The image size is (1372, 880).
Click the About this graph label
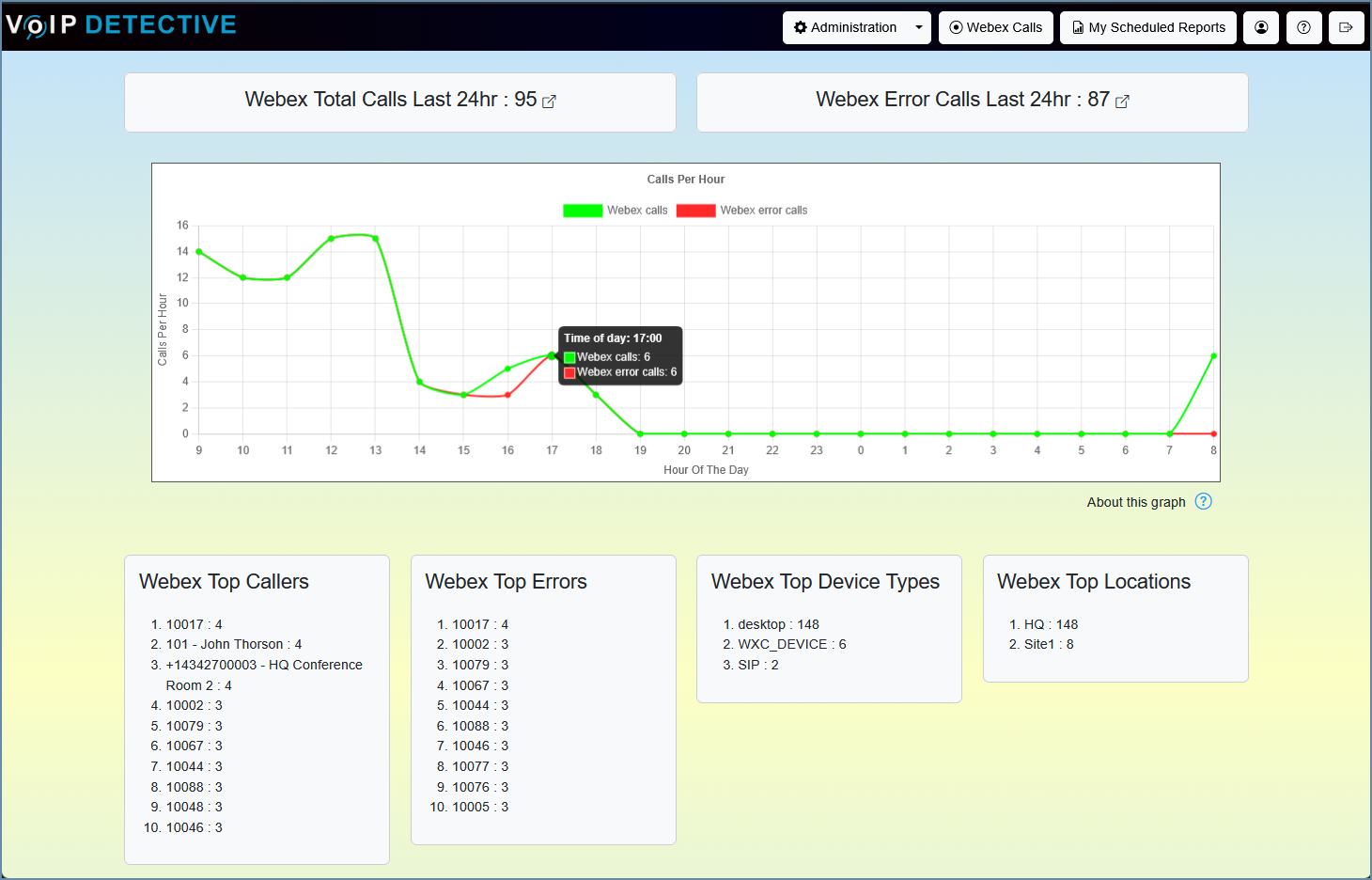pyautogui.click(x=1136, y=502)
